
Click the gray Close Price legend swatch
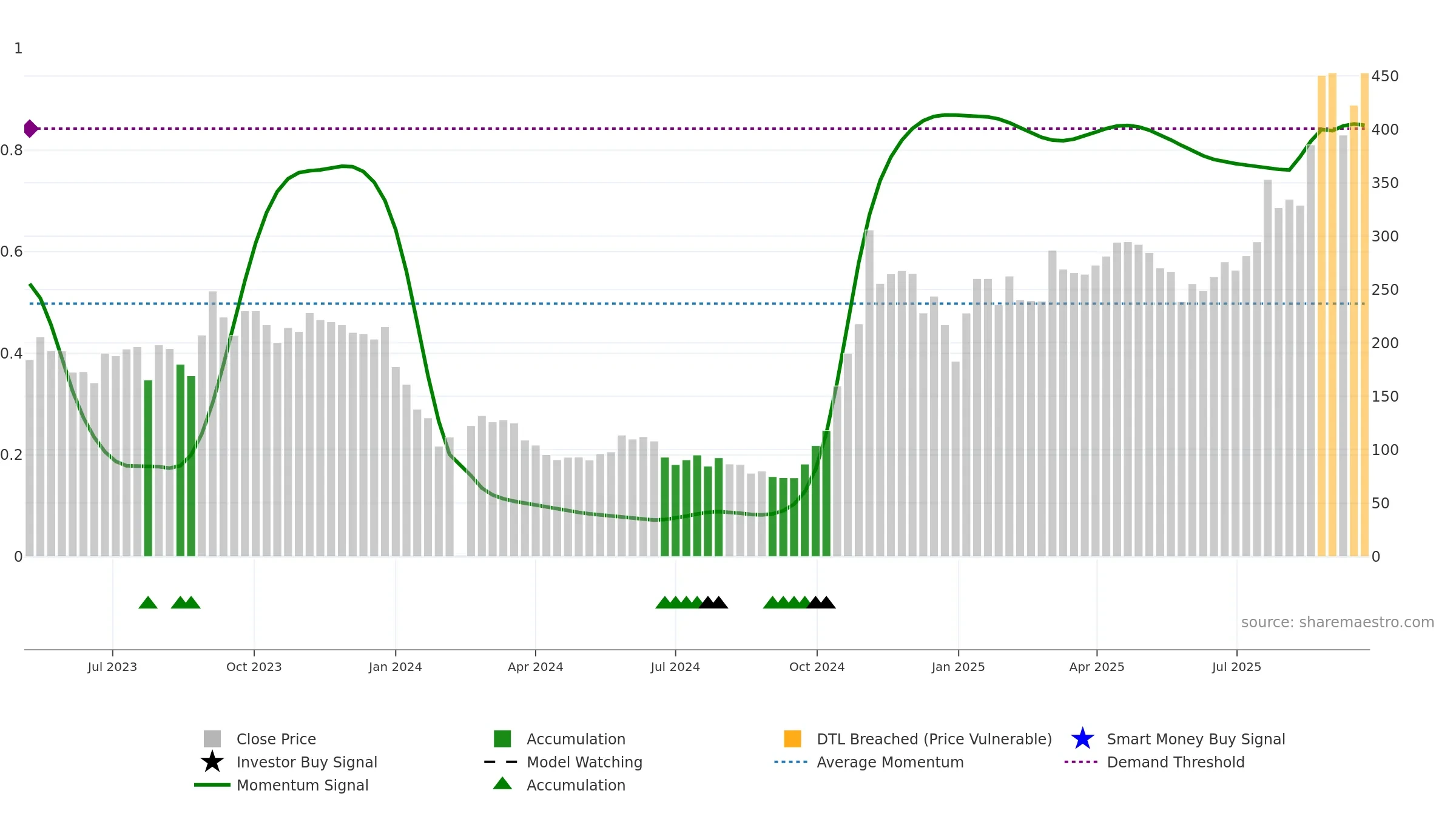212,739
